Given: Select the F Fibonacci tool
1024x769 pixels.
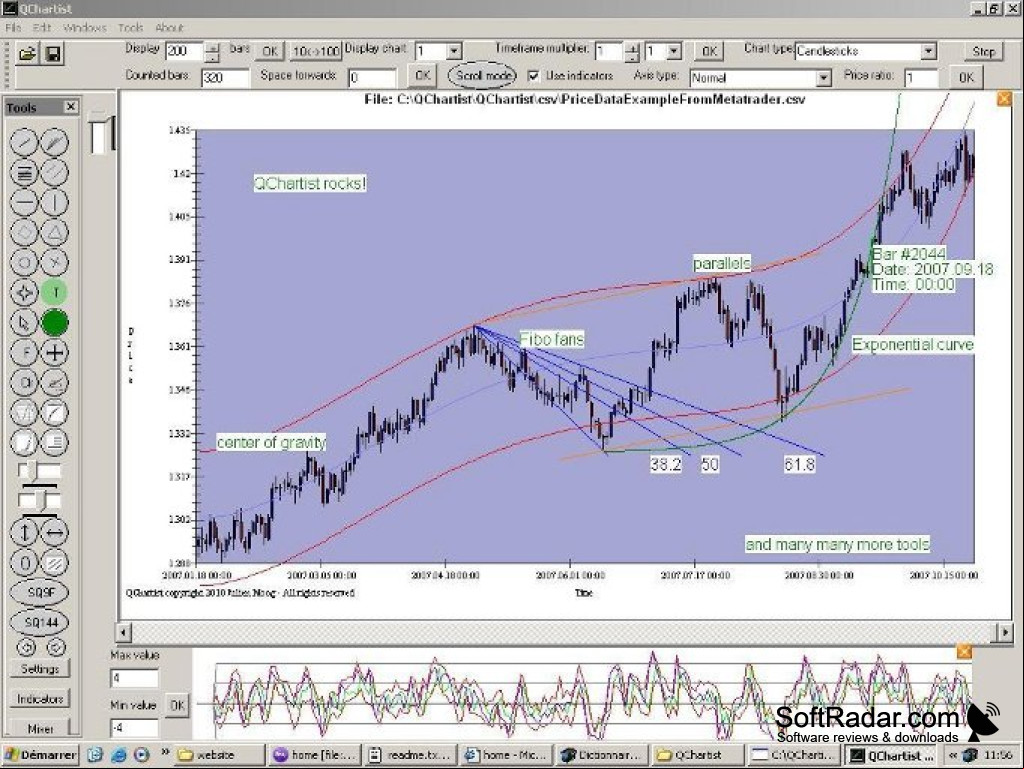Looking at the screenshot, I should (24, 353).
